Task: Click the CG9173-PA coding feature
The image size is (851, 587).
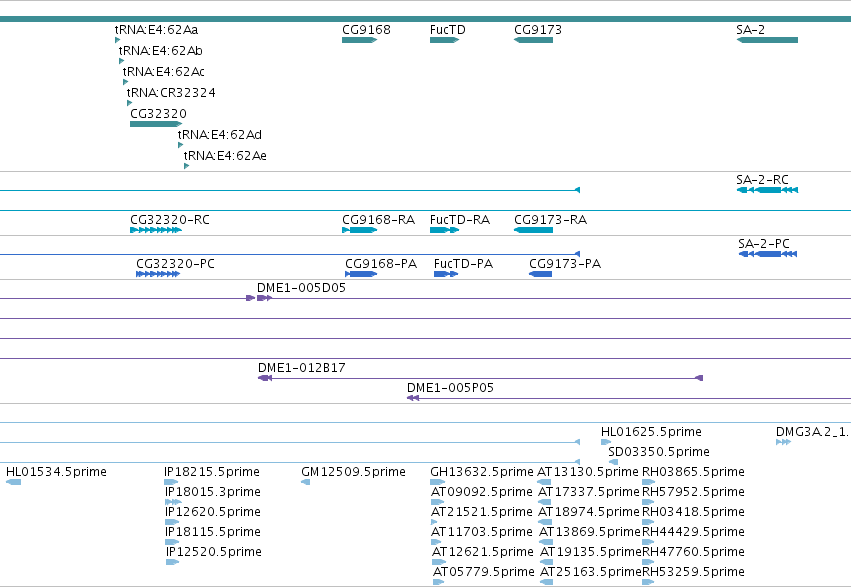Action: 541,274
